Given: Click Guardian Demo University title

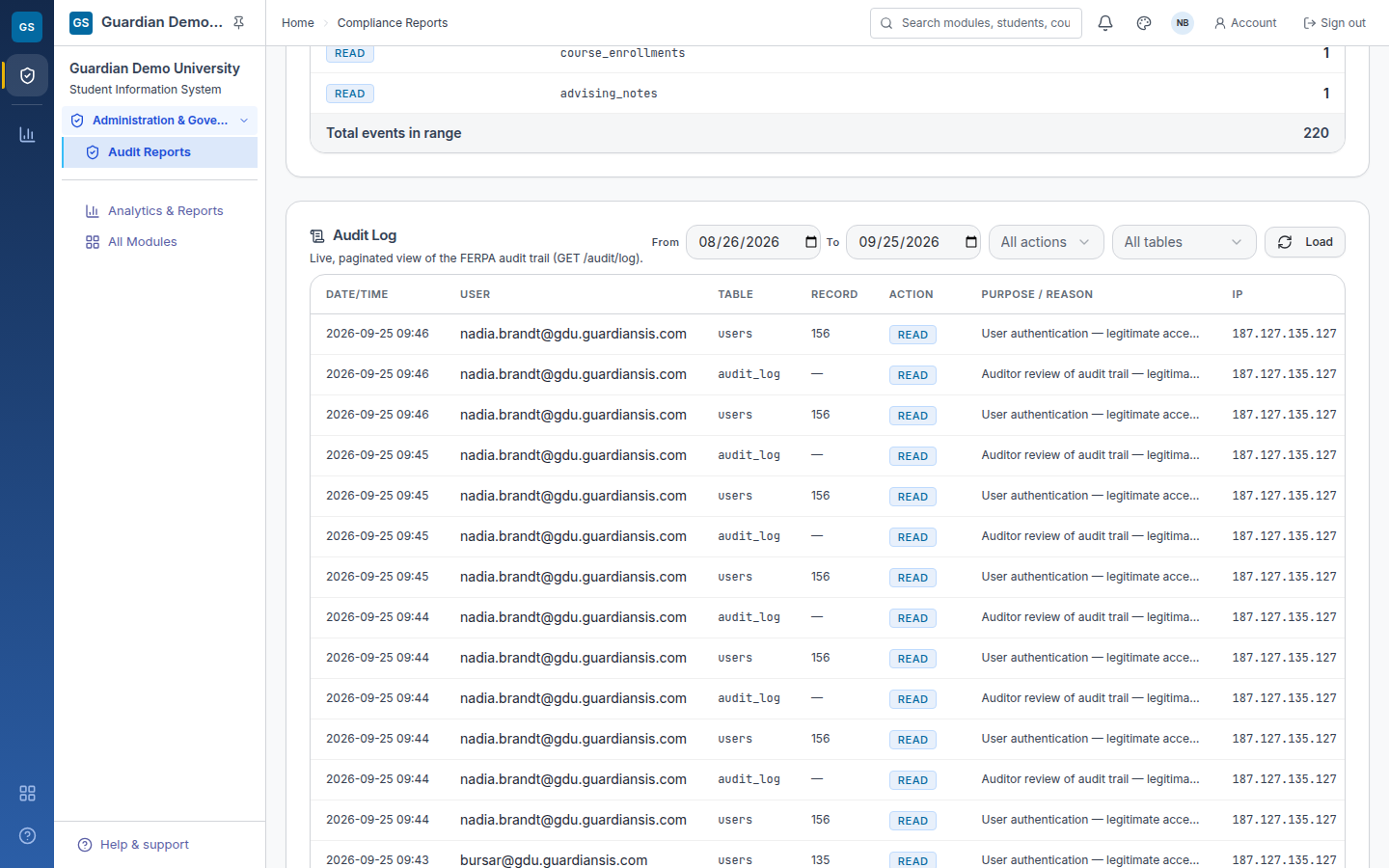Looking at the screenshot, I should click(154, 68).
